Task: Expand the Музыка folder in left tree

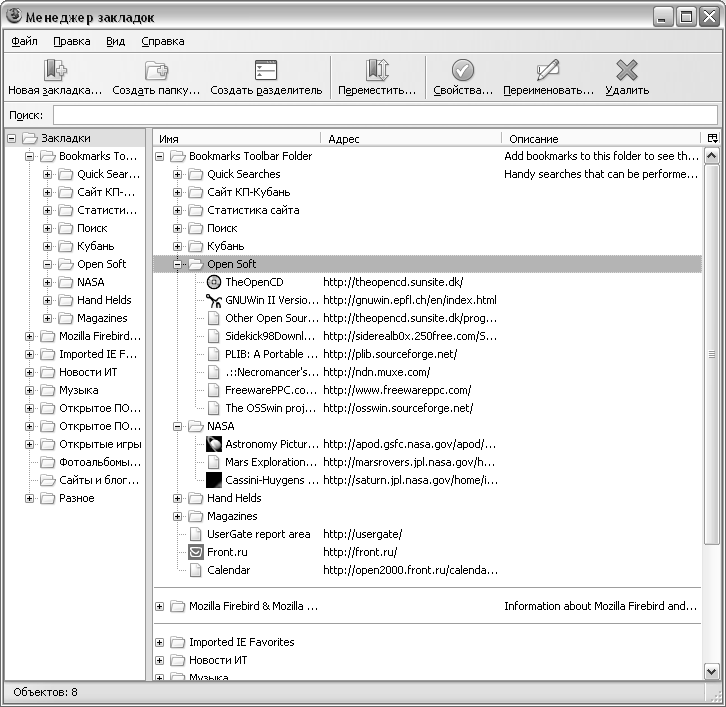Action: point(30,390)
